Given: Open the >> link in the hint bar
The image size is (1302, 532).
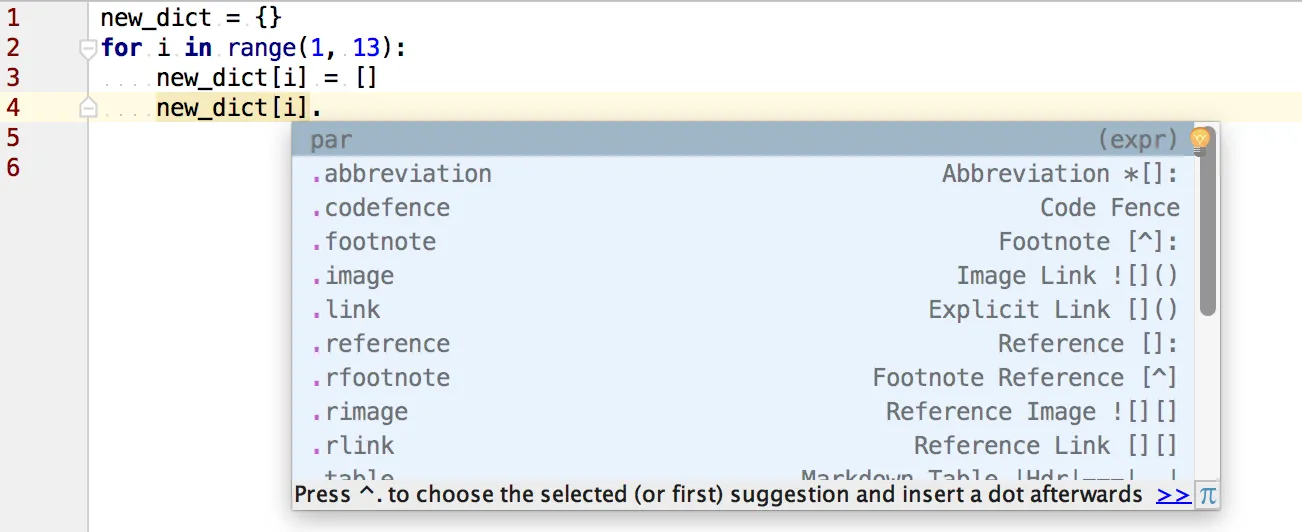Looking at the screenshot, I should click(1172, 494).
